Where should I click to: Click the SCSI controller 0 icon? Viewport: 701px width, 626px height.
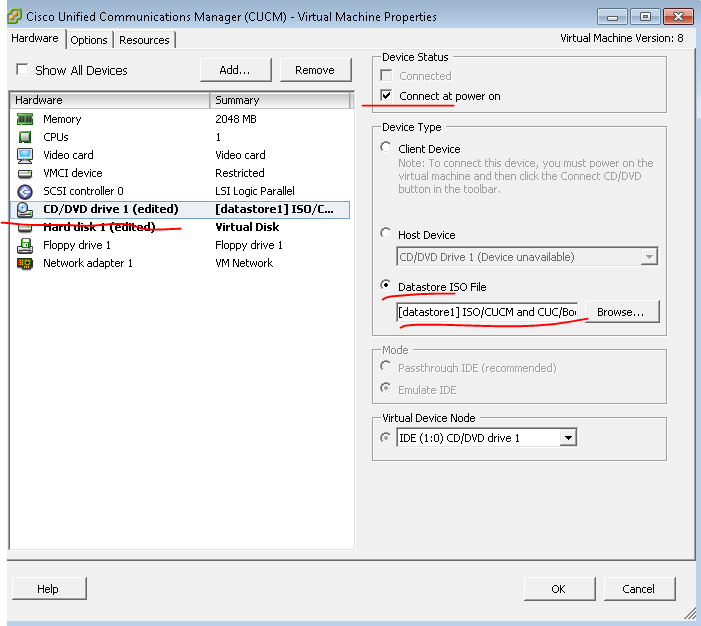(x=25, y=191)
